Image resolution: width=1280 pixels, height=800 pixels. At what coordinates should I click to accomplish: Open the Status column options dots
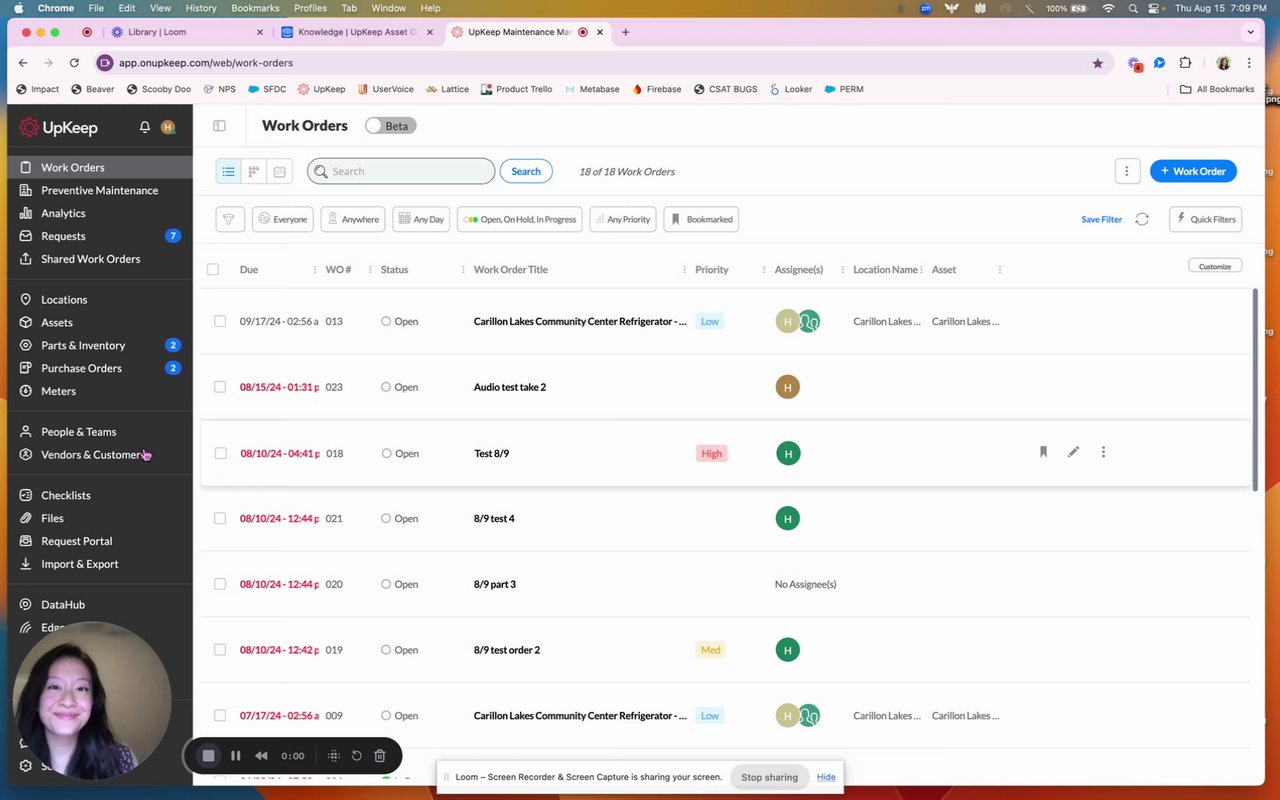click(x=463, y=270)
